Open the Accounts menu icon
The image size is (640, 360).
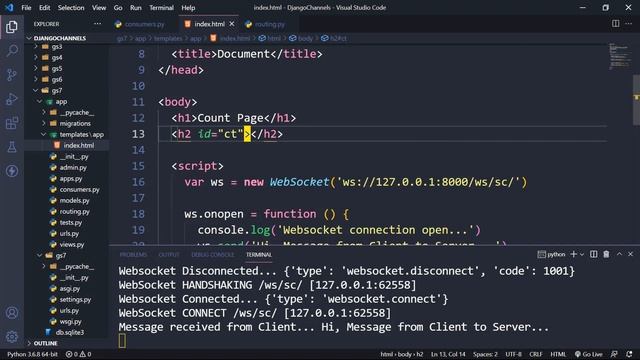point(12,313)
